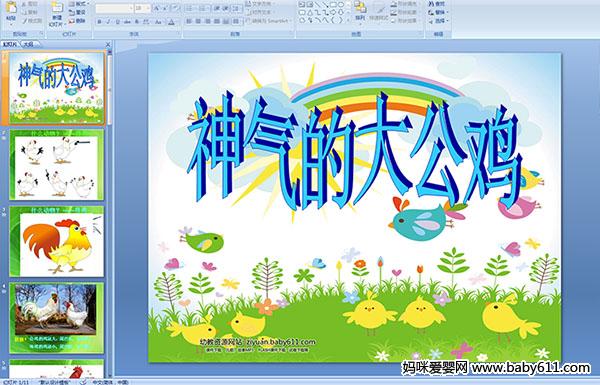Image resolution: width=600 pixels, height=385 pixels.
Task: Click the clear formatting icon next to font size
Action: (x=176, y=8)
